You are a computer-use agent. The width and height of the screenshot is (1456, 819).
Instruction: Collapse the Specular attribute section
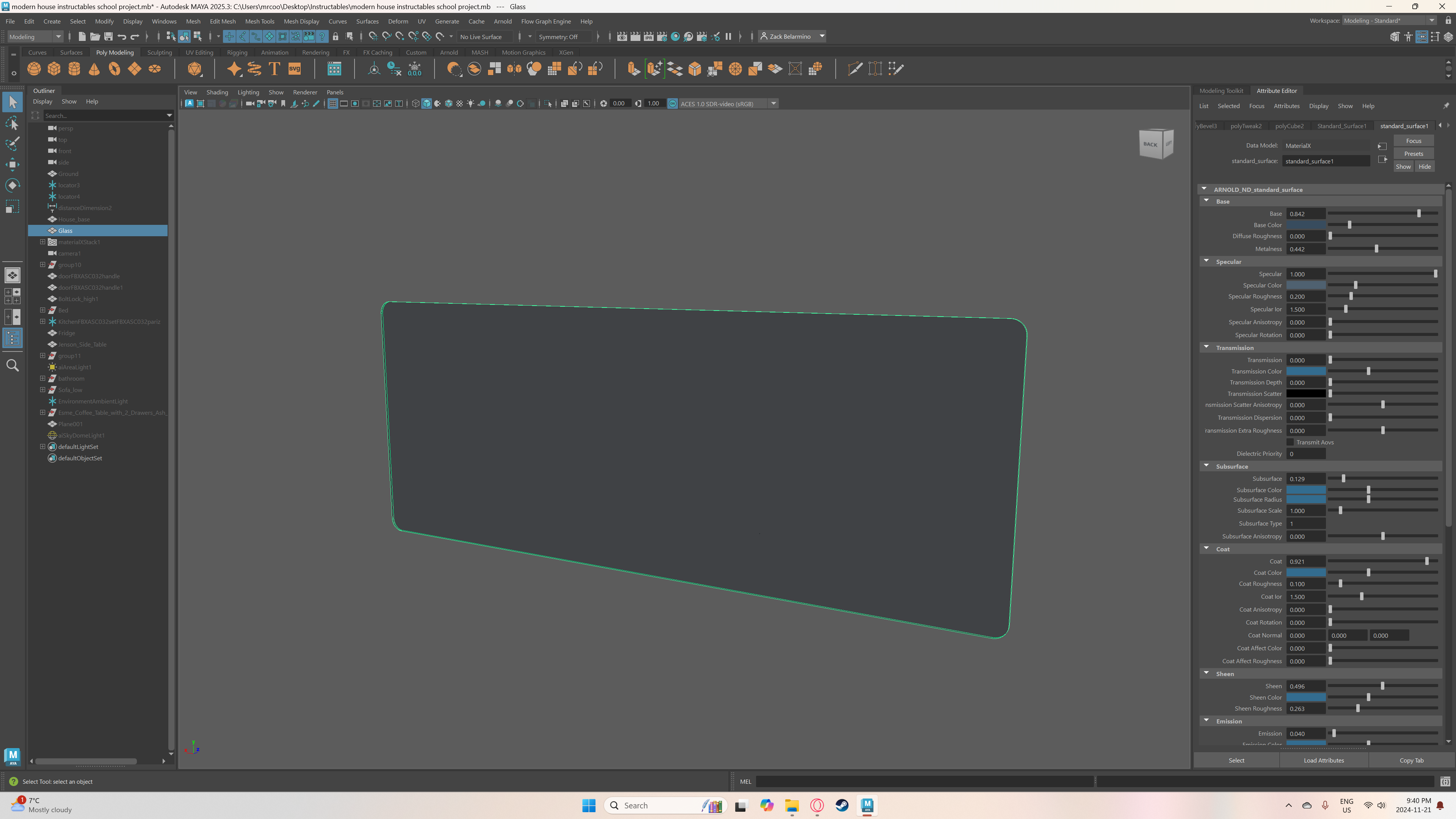pos(1207,261)
